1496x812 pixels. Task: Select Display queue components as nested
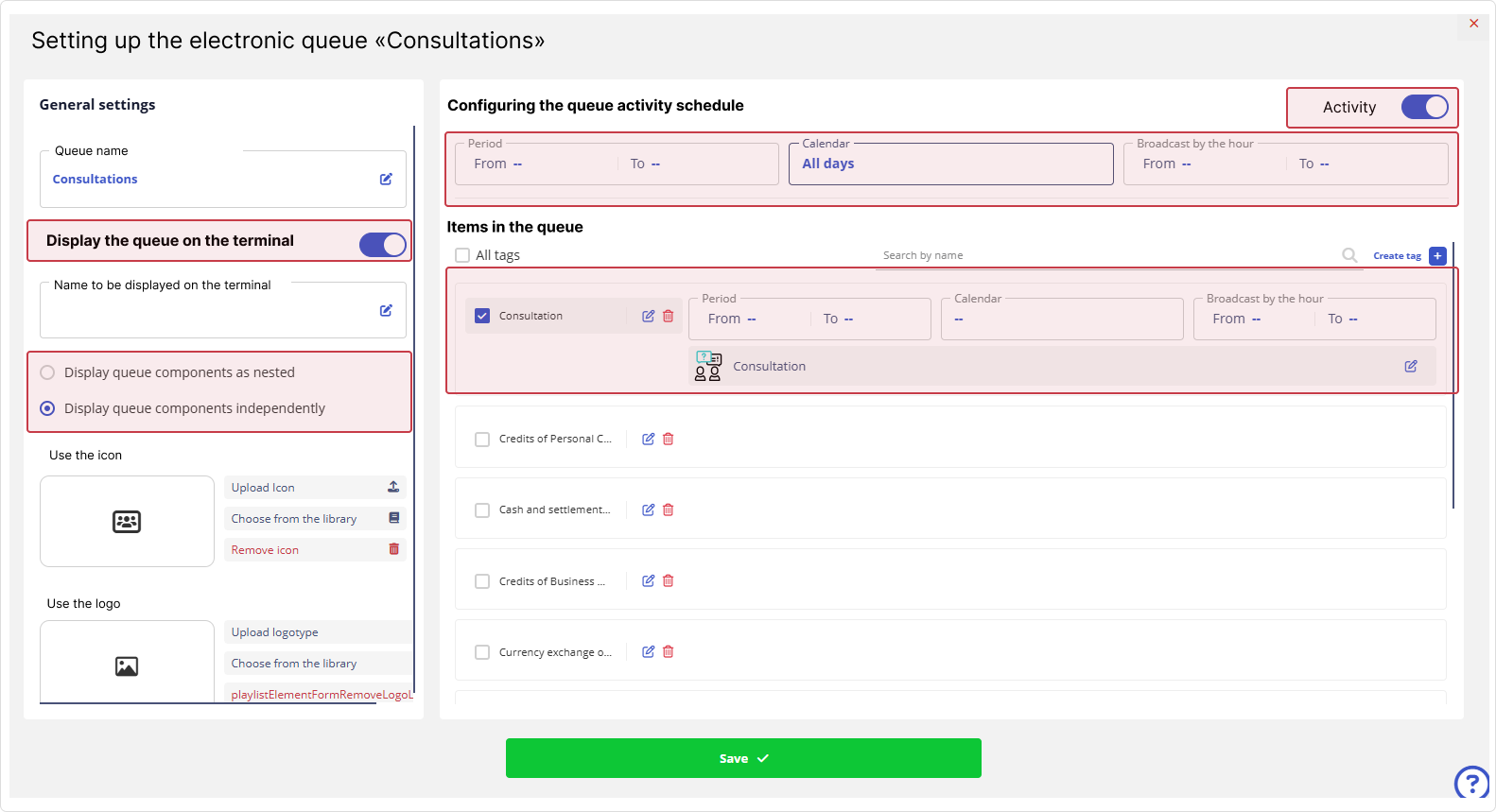tap(47, 372)
